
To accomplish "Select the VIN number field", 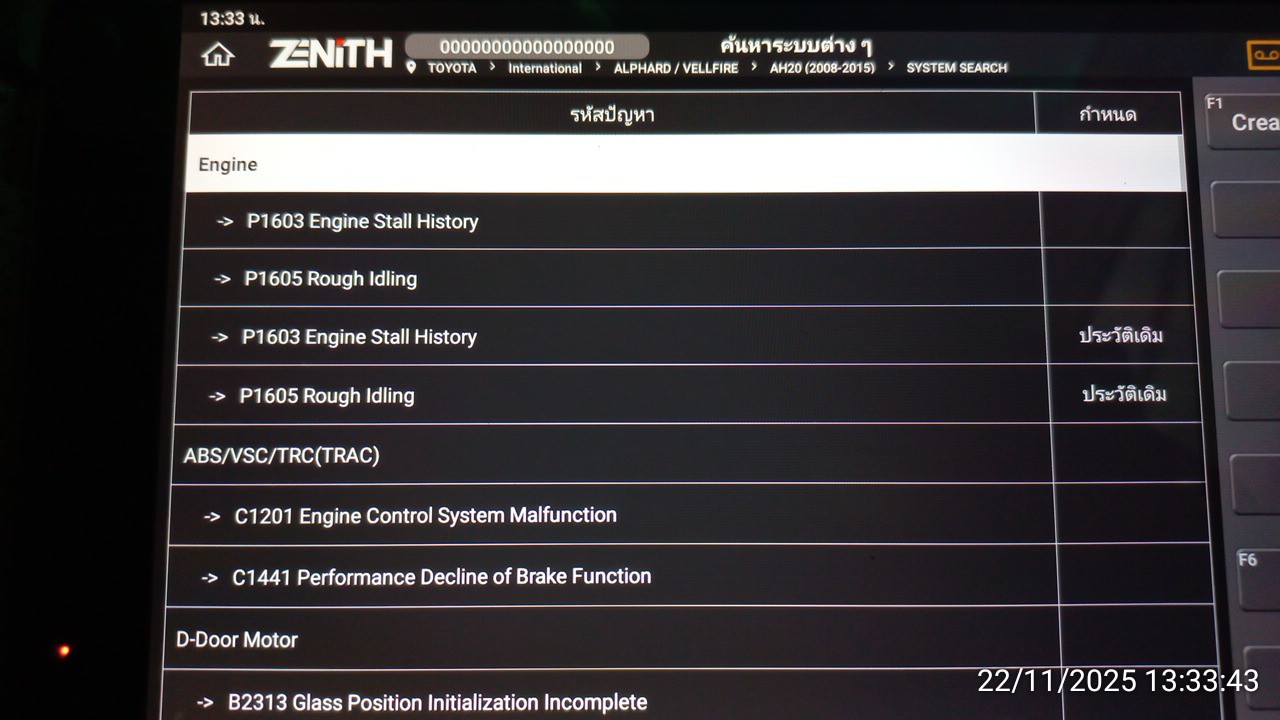I will (527, 47).
